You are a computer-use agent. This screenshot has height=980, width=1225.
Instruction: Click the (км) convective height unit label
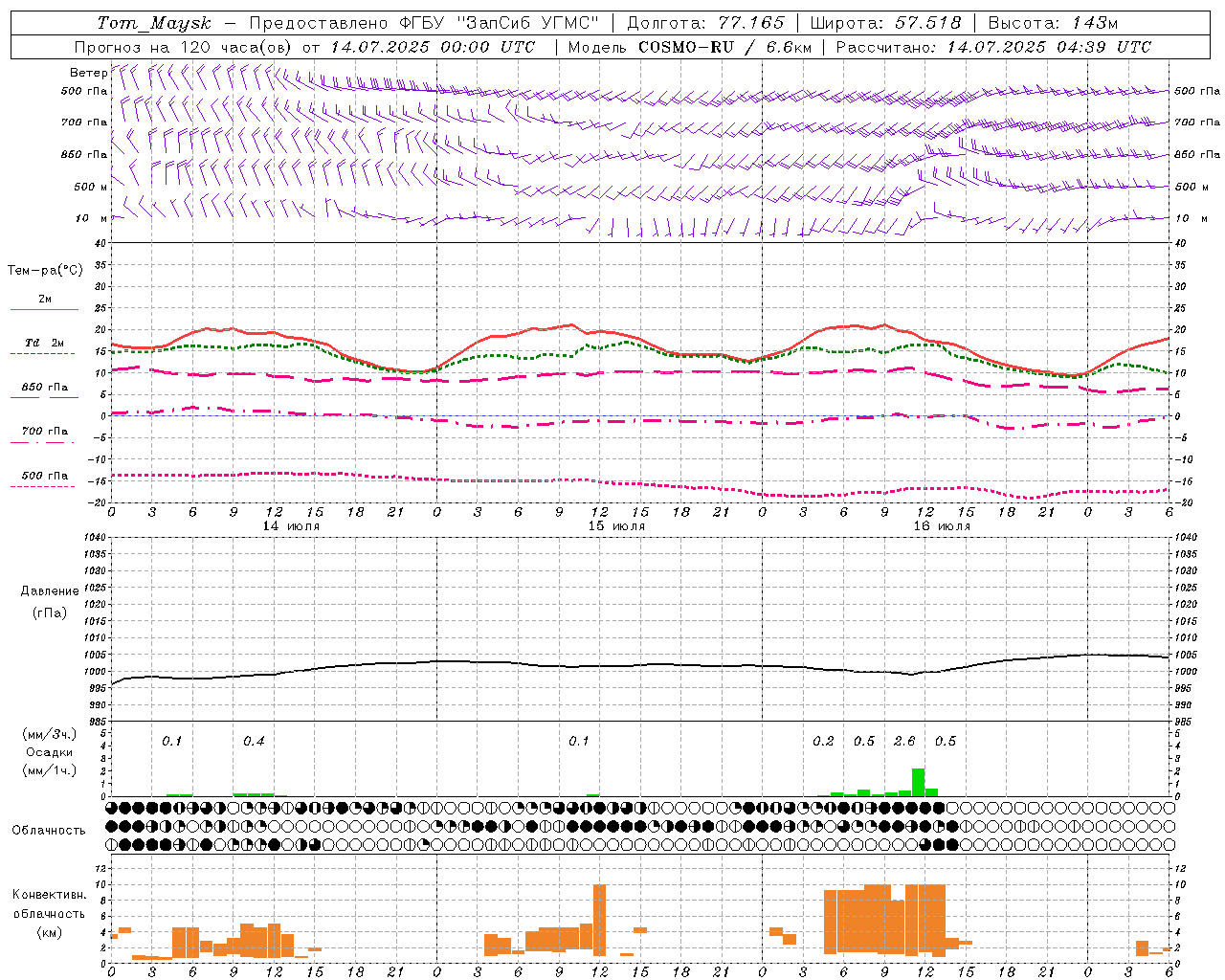(x=50, y=932)
